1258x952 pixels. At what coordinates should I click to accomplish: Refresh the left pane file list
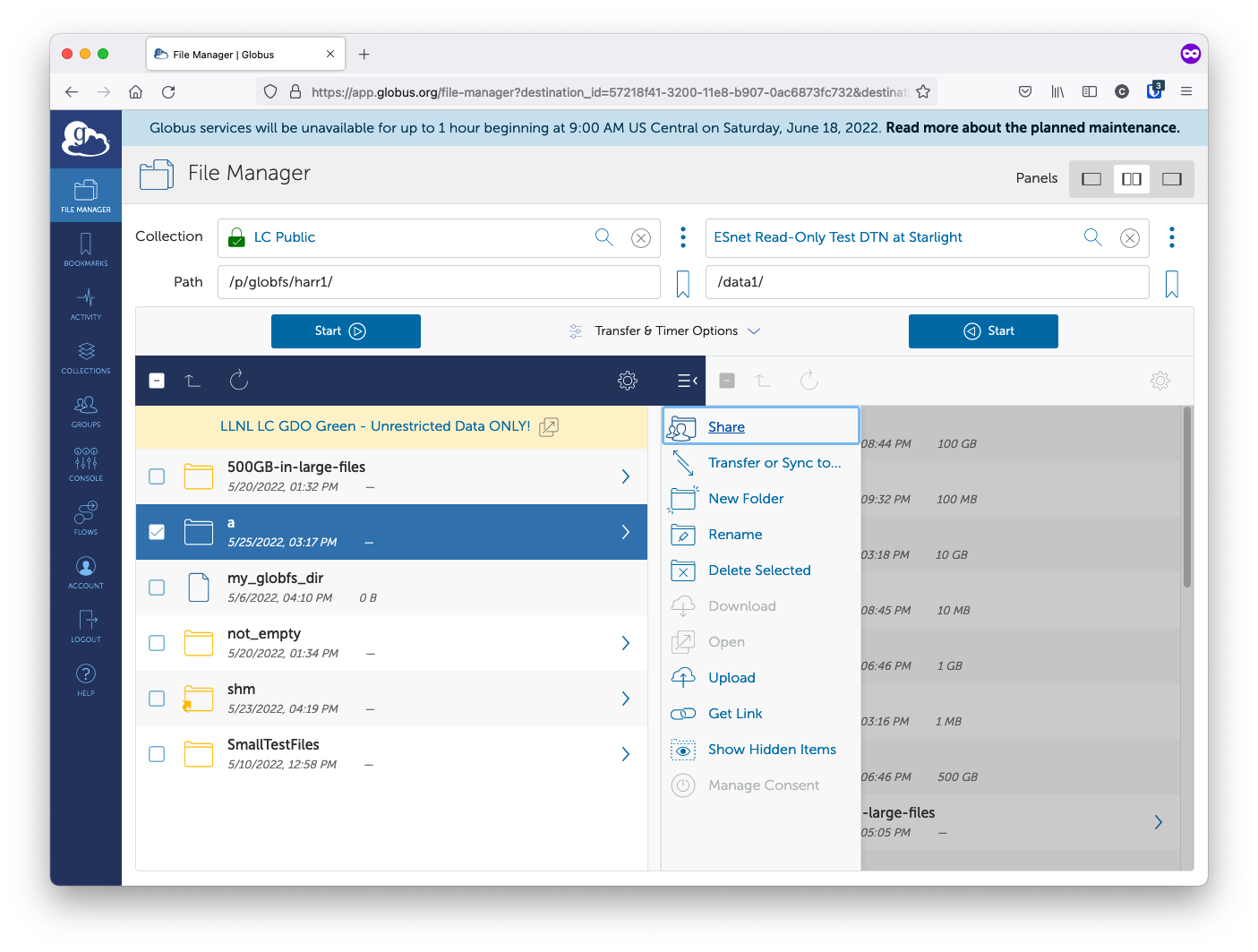[239, 381]
